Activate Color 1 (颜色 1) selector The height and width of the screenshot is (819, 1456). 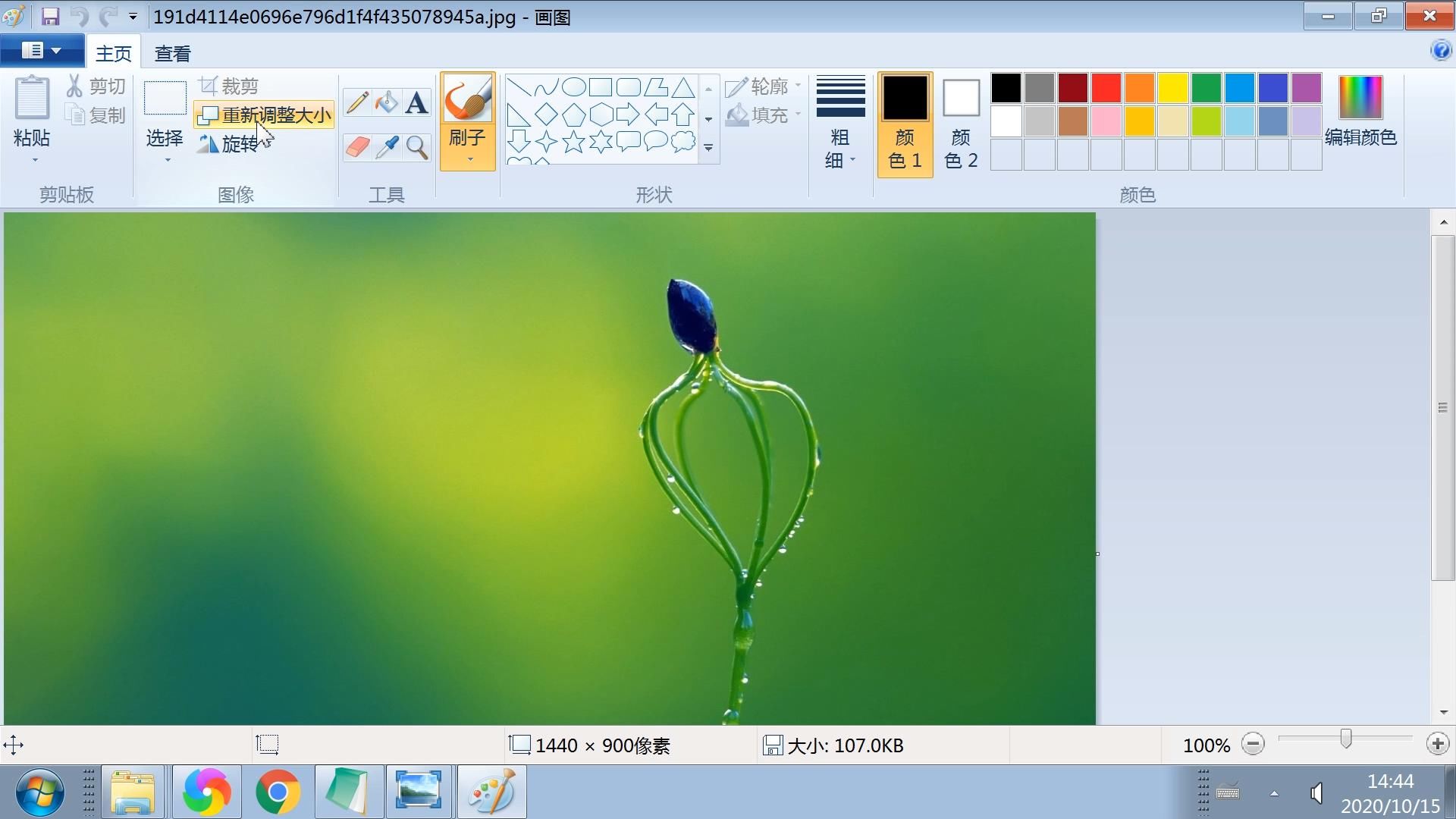[x=905, y=125]
